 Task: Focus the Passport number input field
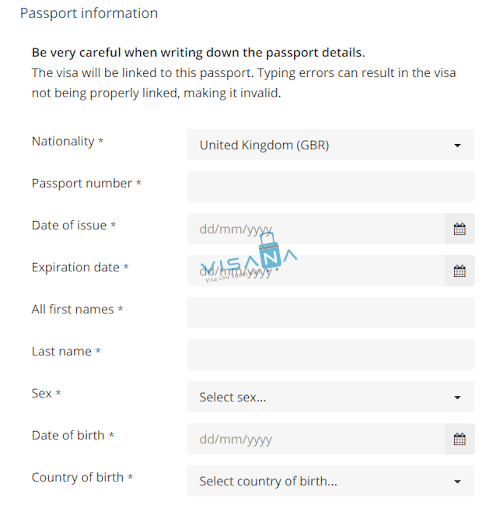[x=331, y=187]
